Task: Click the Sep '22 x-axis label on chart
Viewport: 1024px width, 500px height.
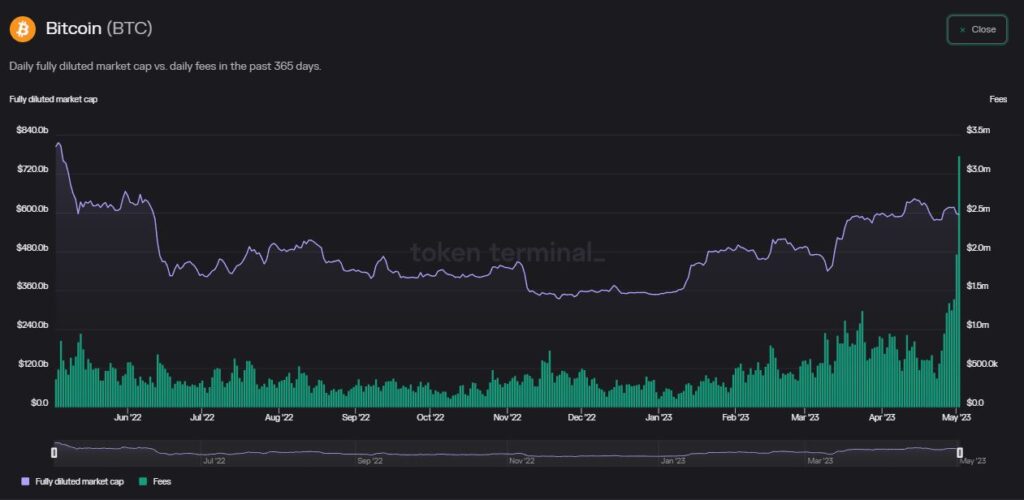Action: click(x=356, y=418)
